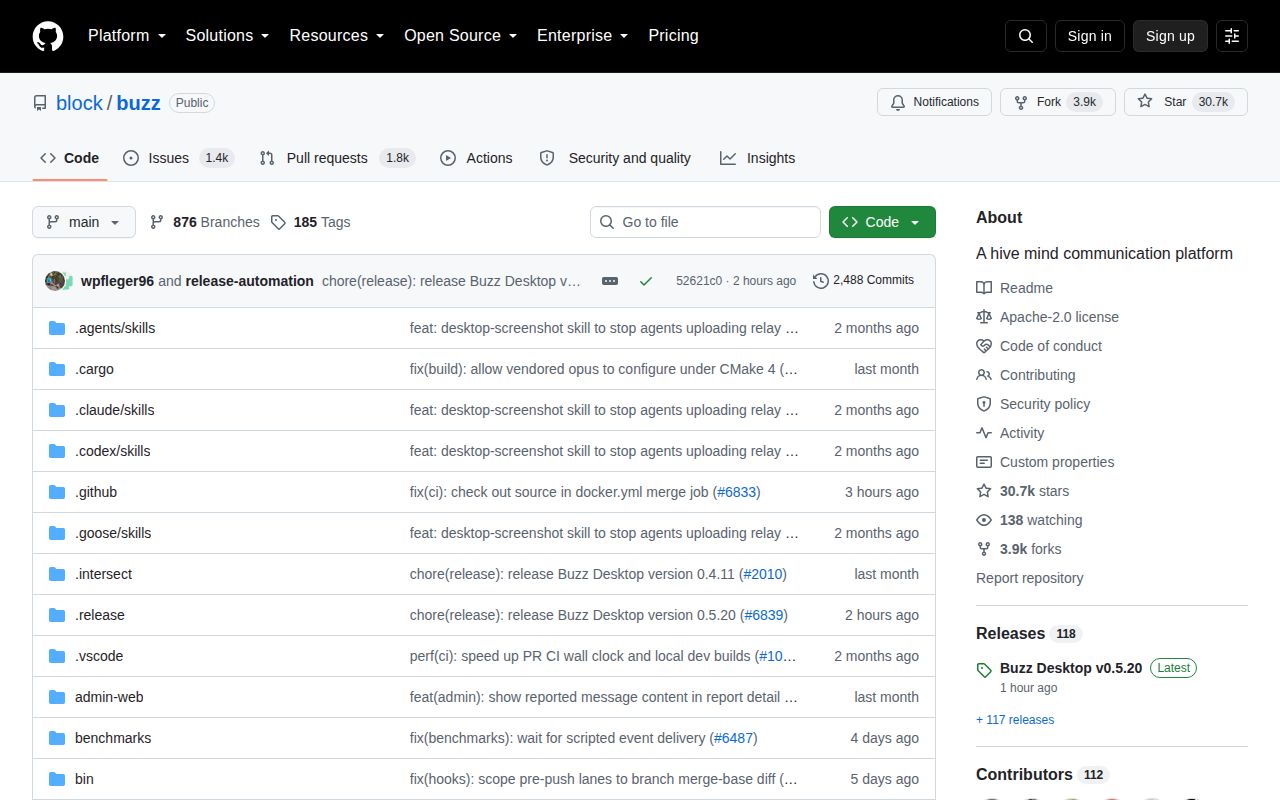
Task: Open commit hash 52621c0
Action: coord(699,281)
